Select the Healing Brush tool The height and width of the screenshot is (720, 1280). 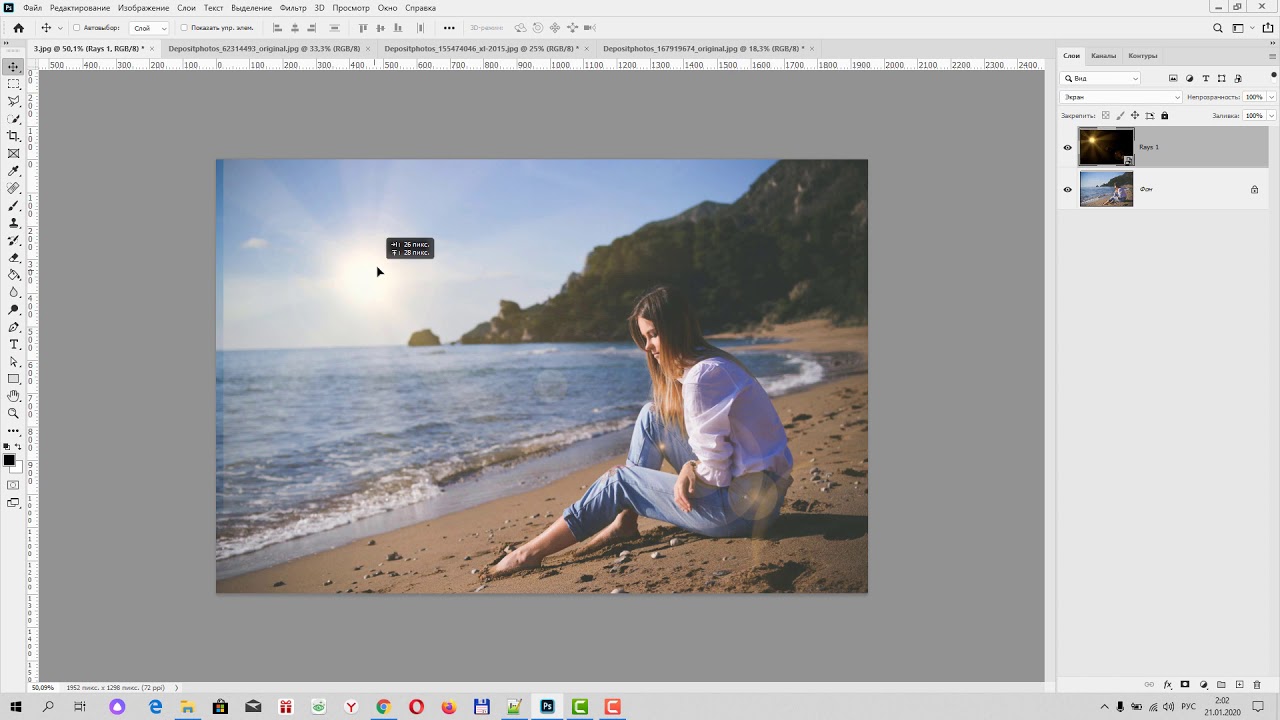[13, 188]
